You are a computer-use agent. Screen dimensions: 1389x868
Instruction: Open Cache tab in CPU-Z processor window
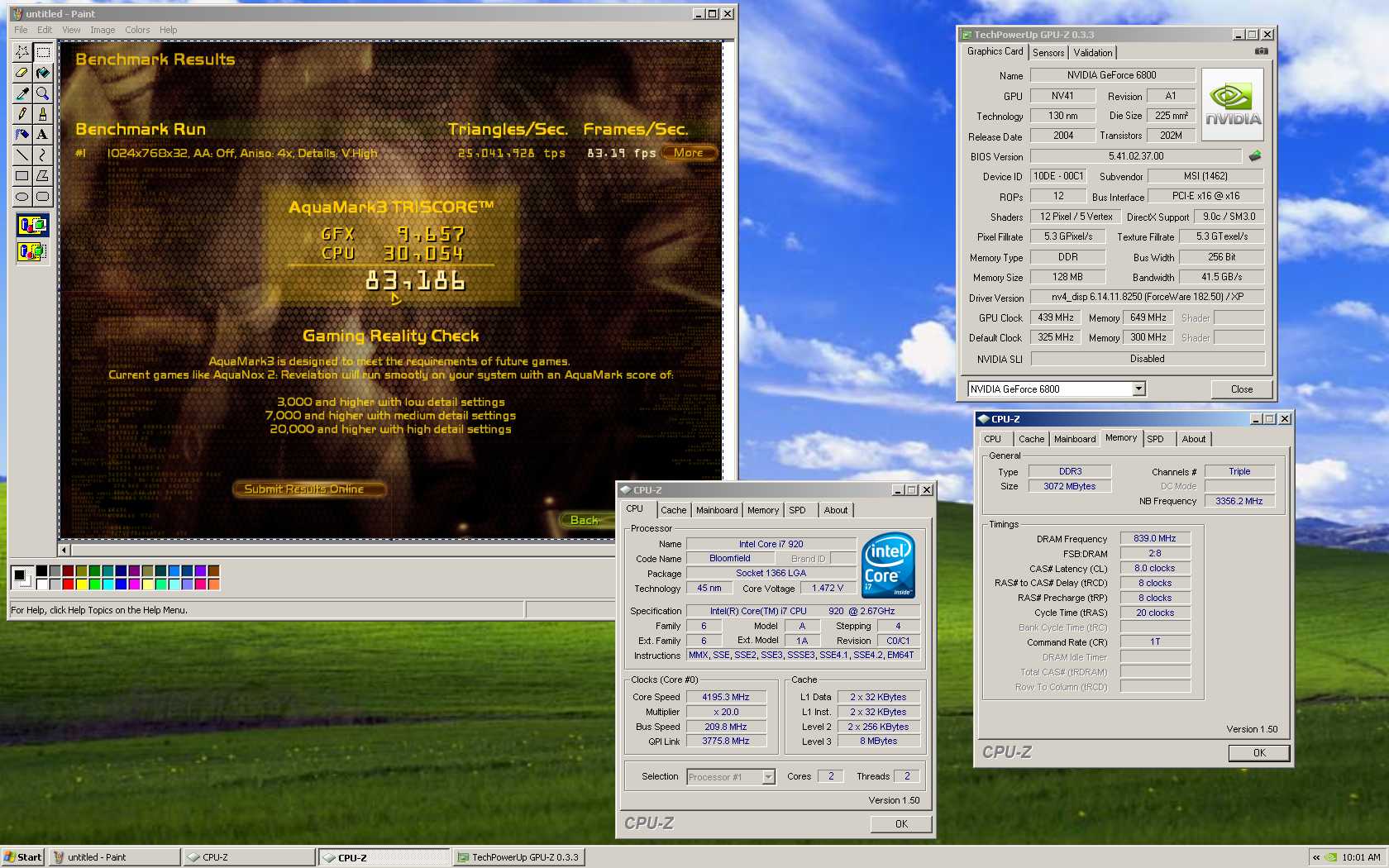(673, 510)
